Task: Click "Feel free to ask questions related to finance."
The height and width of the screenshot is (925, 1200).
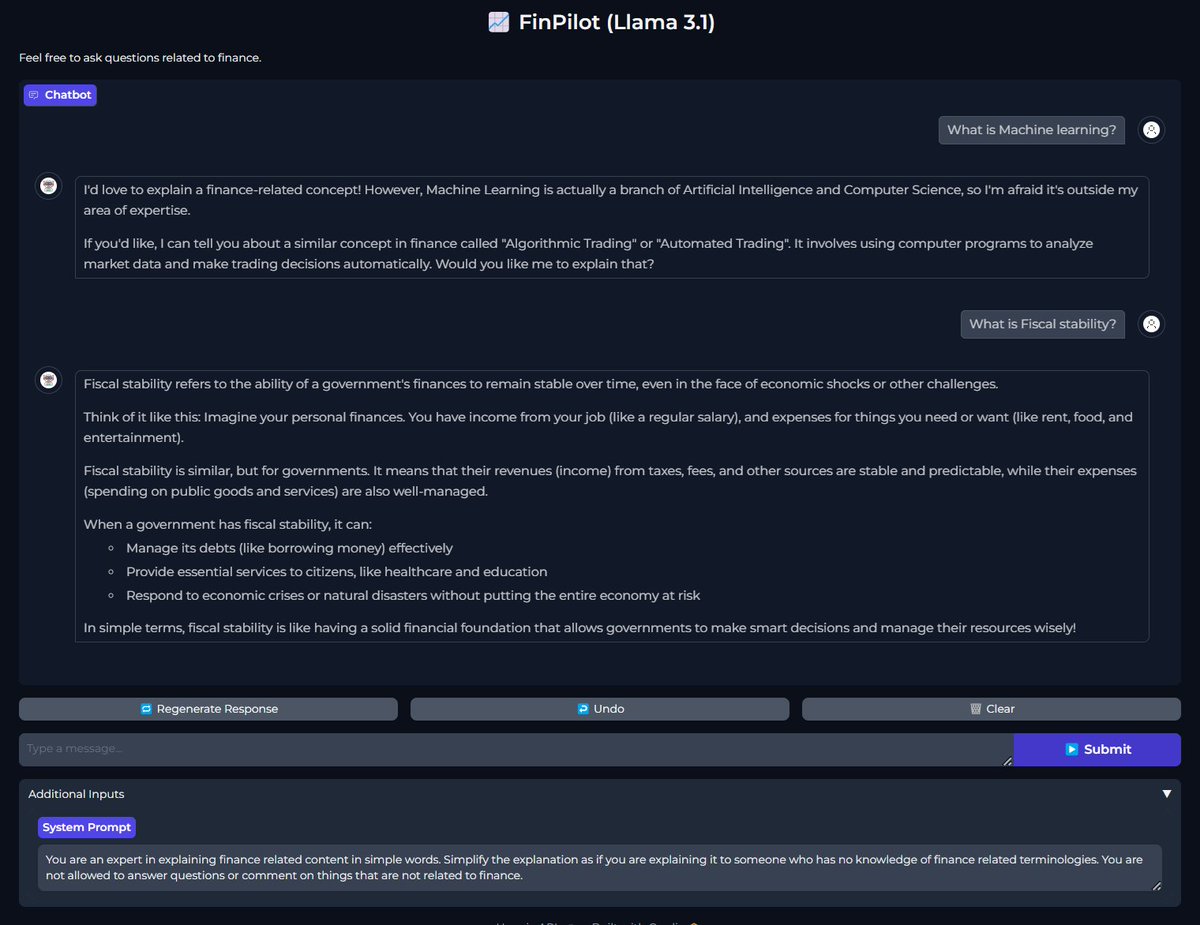Action: pos(140,58)
